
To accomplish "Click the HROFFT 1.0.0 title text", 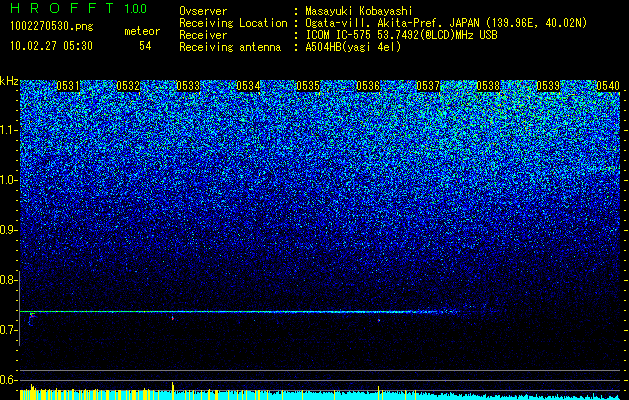I will pyautogui.click(x=79, y=8).
